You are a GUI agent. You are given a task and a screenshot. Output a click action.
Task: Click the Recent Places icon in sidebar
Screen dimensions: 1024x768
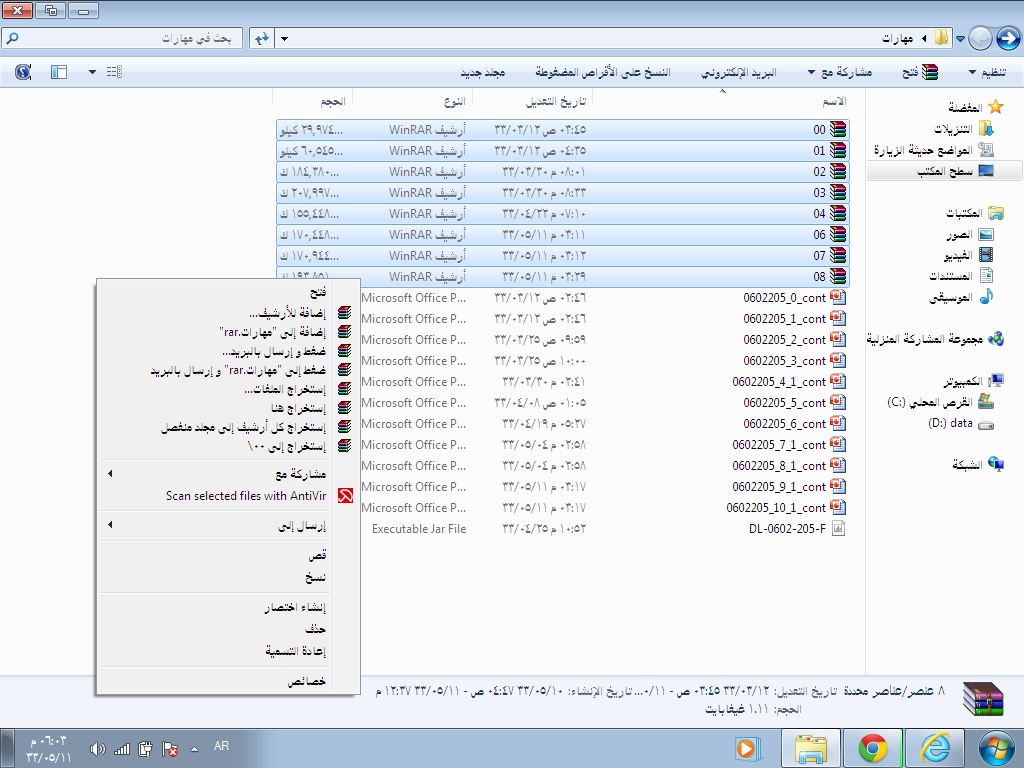point(986,150)
